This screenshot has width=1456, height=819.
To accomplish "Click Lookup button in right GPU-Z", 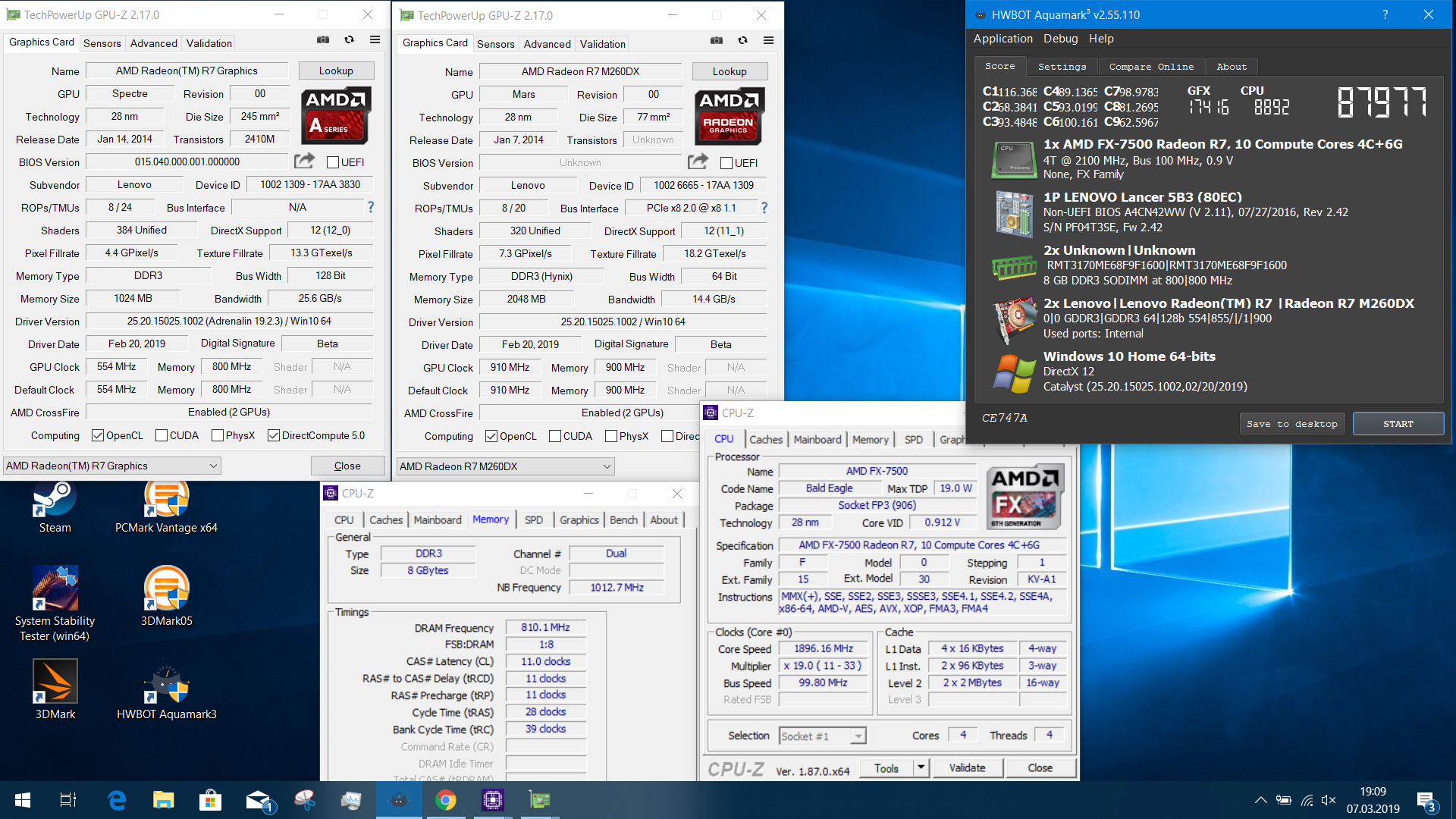I will tap(730, 71).
